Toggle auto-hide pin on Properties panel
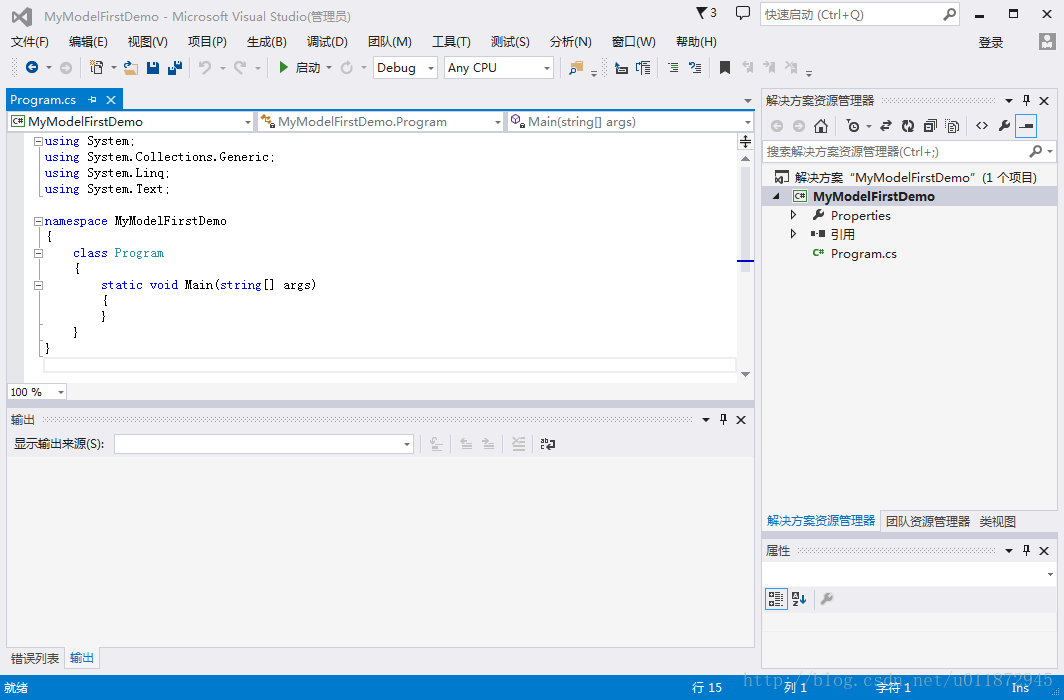This screenshot has height=700, width=1064. (x=1026, y=551)
